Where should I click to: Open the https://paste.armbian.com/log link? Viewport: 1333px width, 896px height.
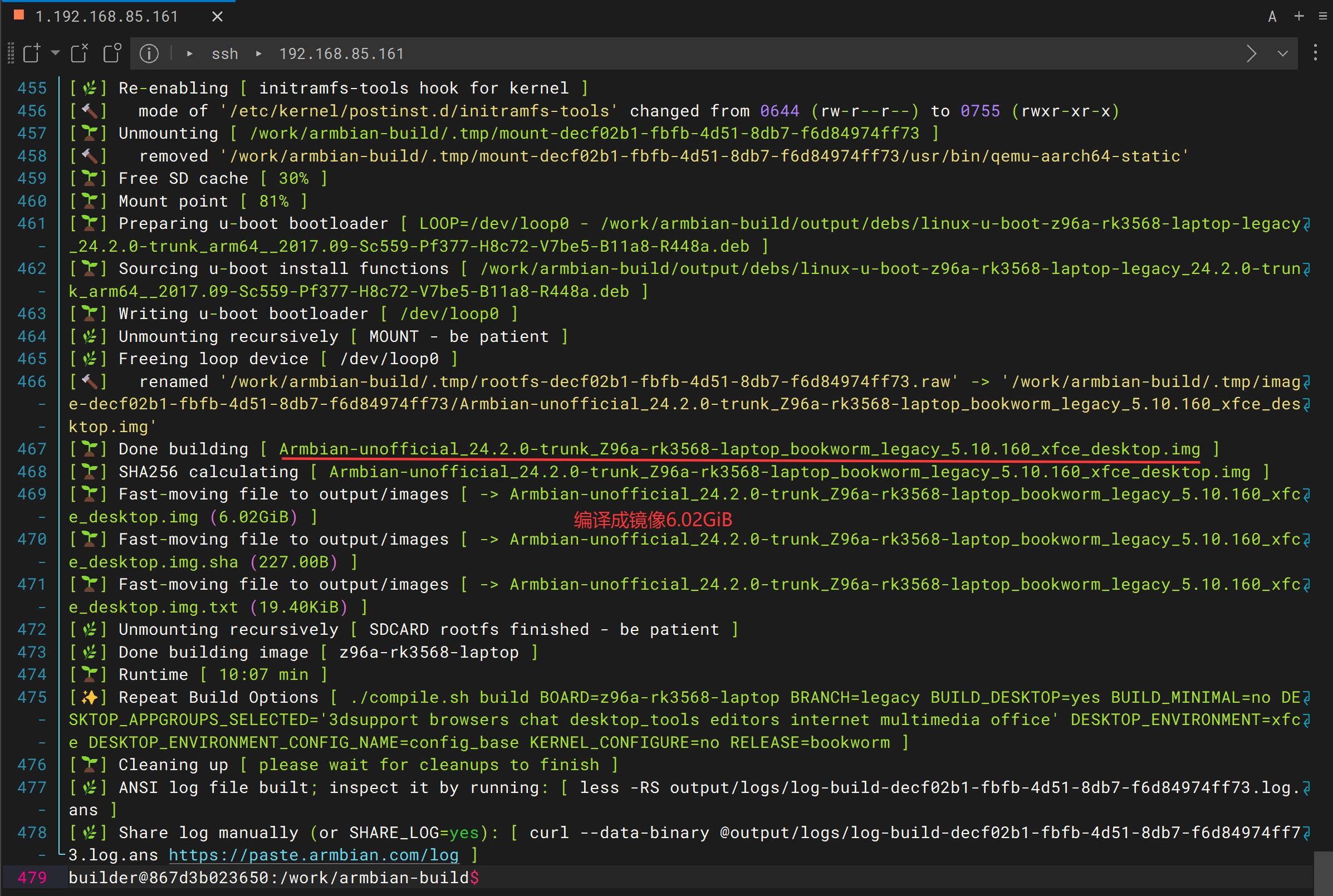click(x=313, y=855)
